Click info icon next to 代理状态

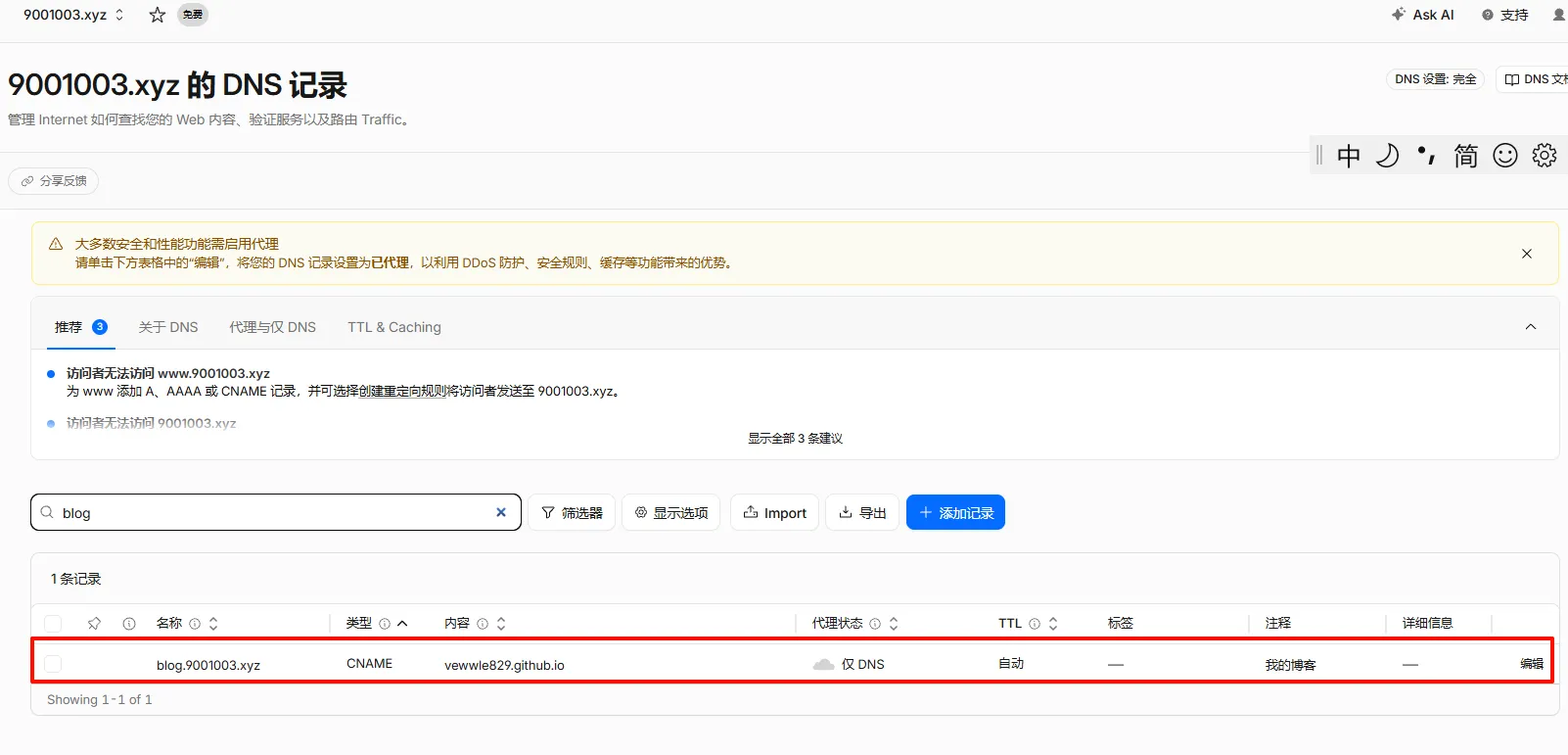coord(875,623)
